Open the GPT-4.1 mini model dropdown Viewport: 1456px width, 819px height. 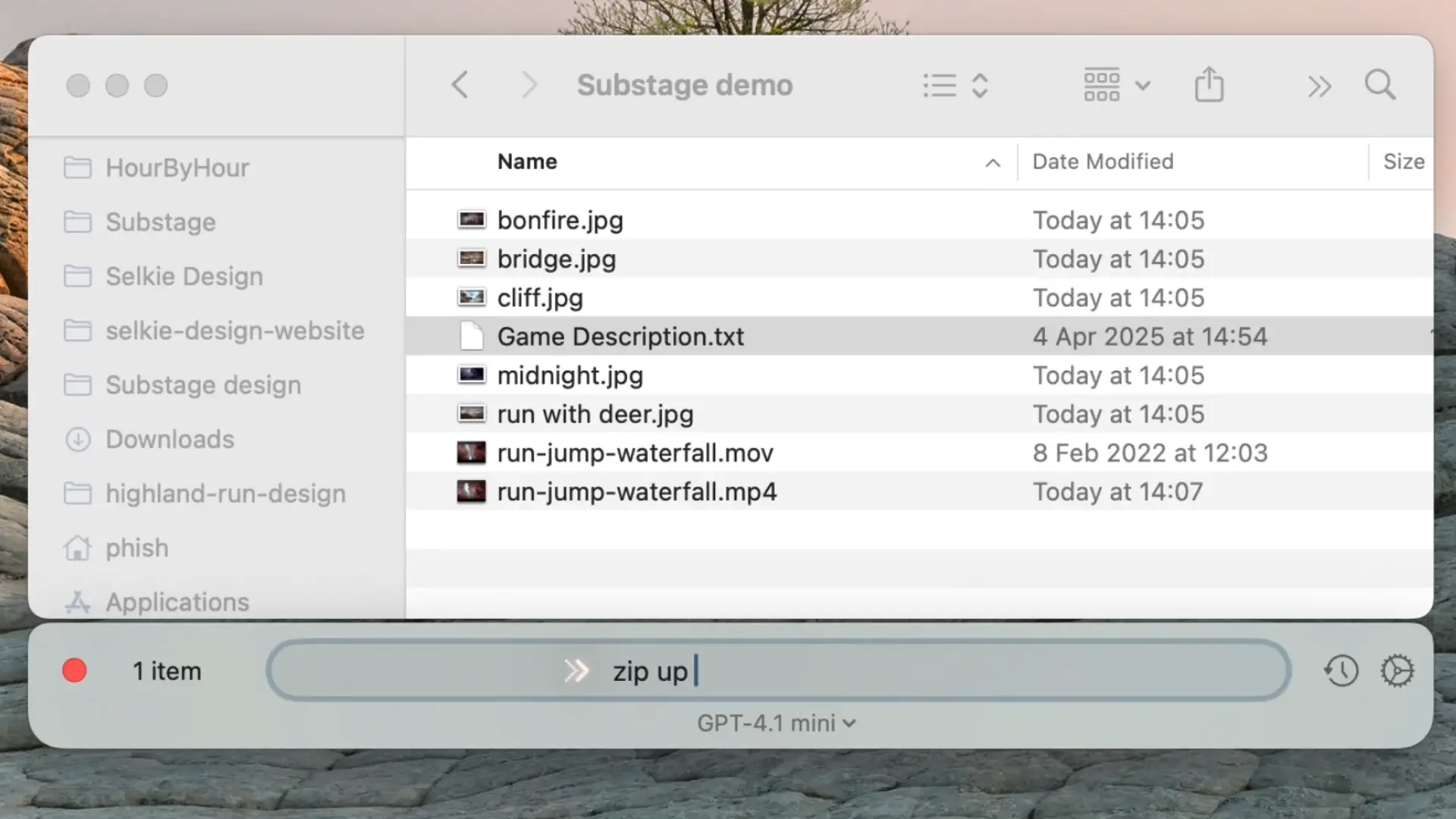click(777, 723)
